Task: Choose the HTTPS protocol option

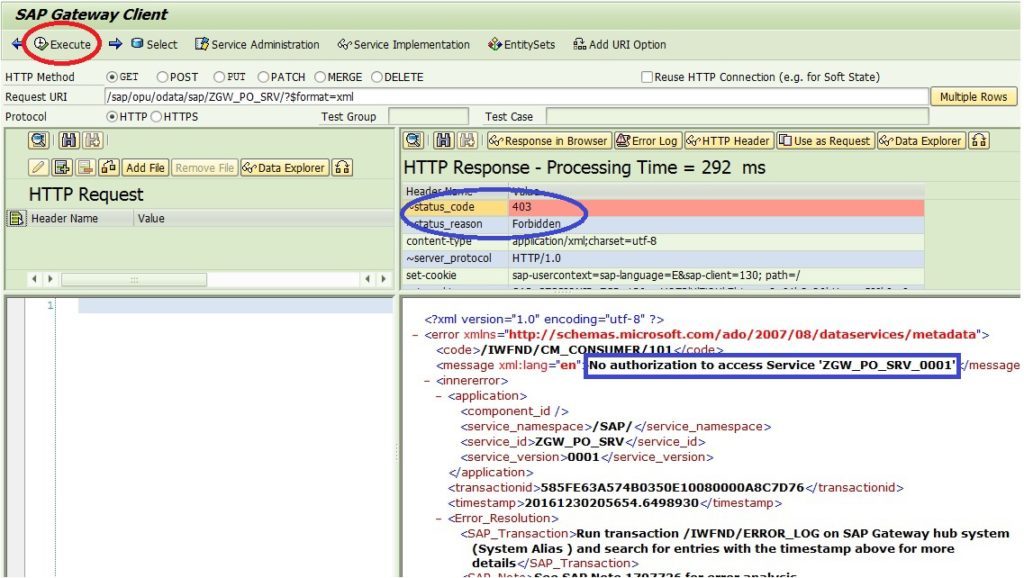Action: point(156,117)
